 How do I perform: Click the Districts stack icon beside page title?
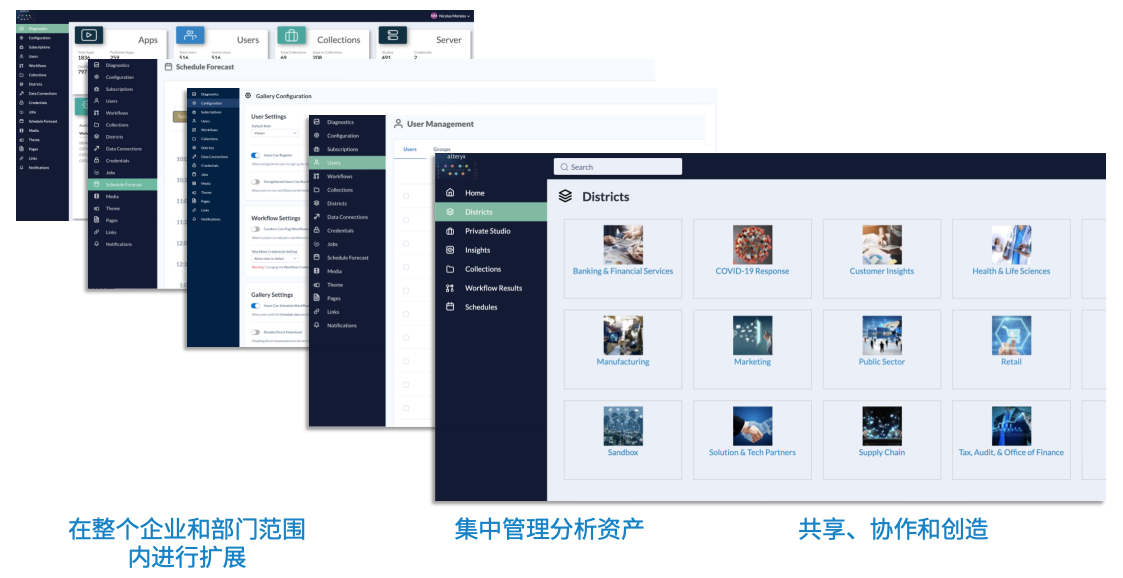(x=565, y=196)
